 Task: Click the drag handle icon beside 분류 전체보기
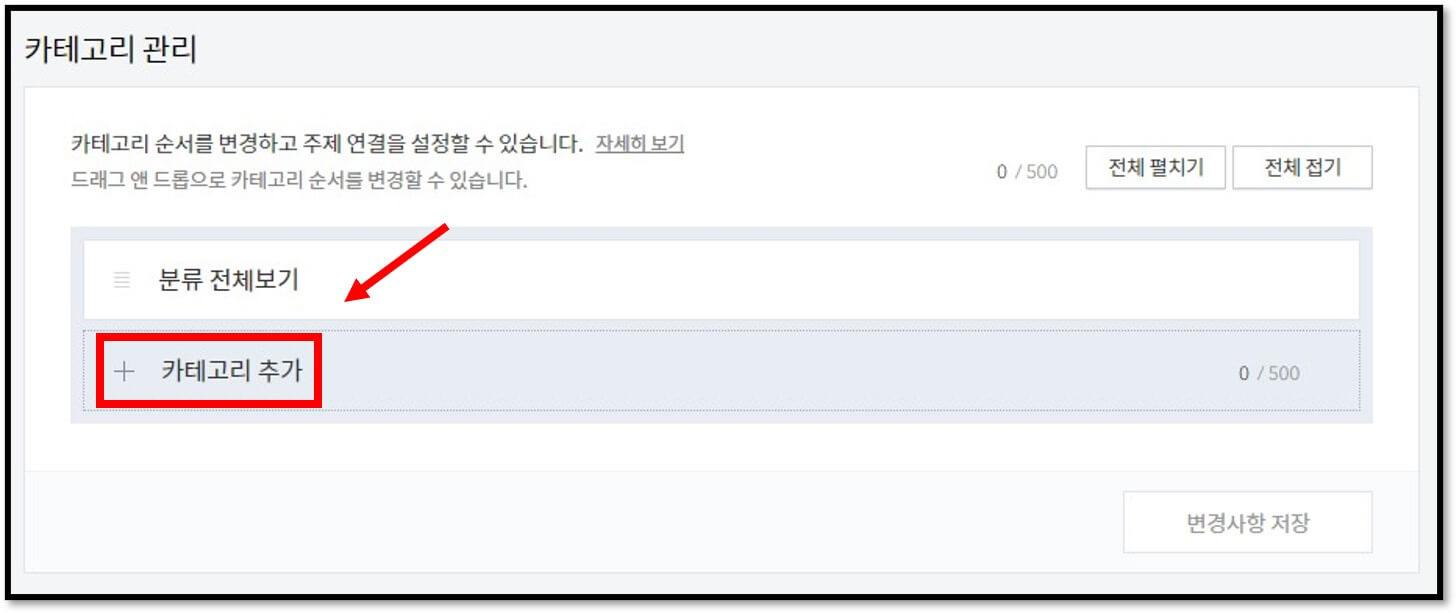[122, 280]
